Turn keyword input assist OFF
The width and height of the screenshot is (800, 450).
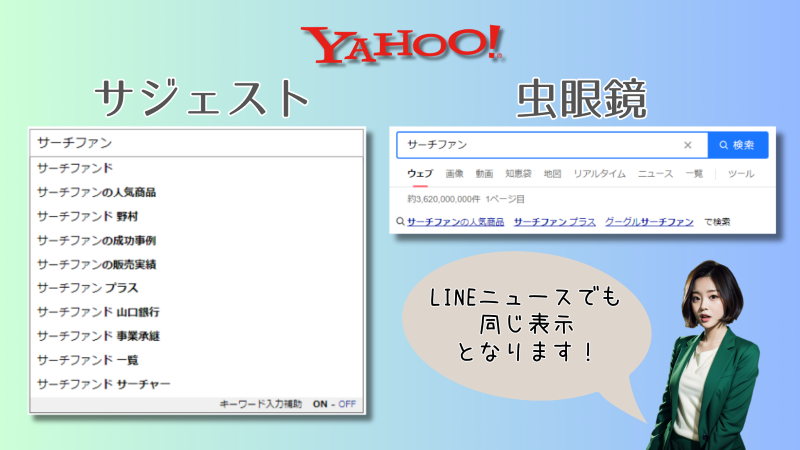point(347,404)
